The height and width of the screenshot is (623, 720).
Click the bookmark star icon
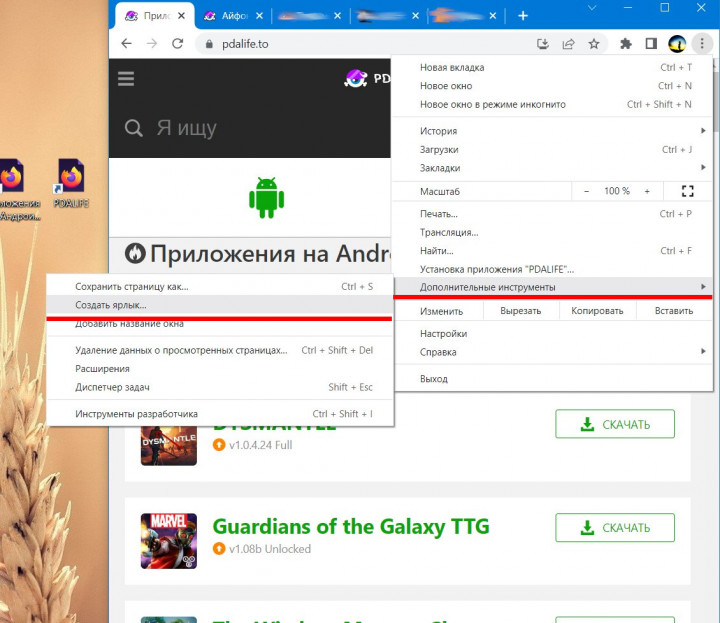(x=594, y=44)
